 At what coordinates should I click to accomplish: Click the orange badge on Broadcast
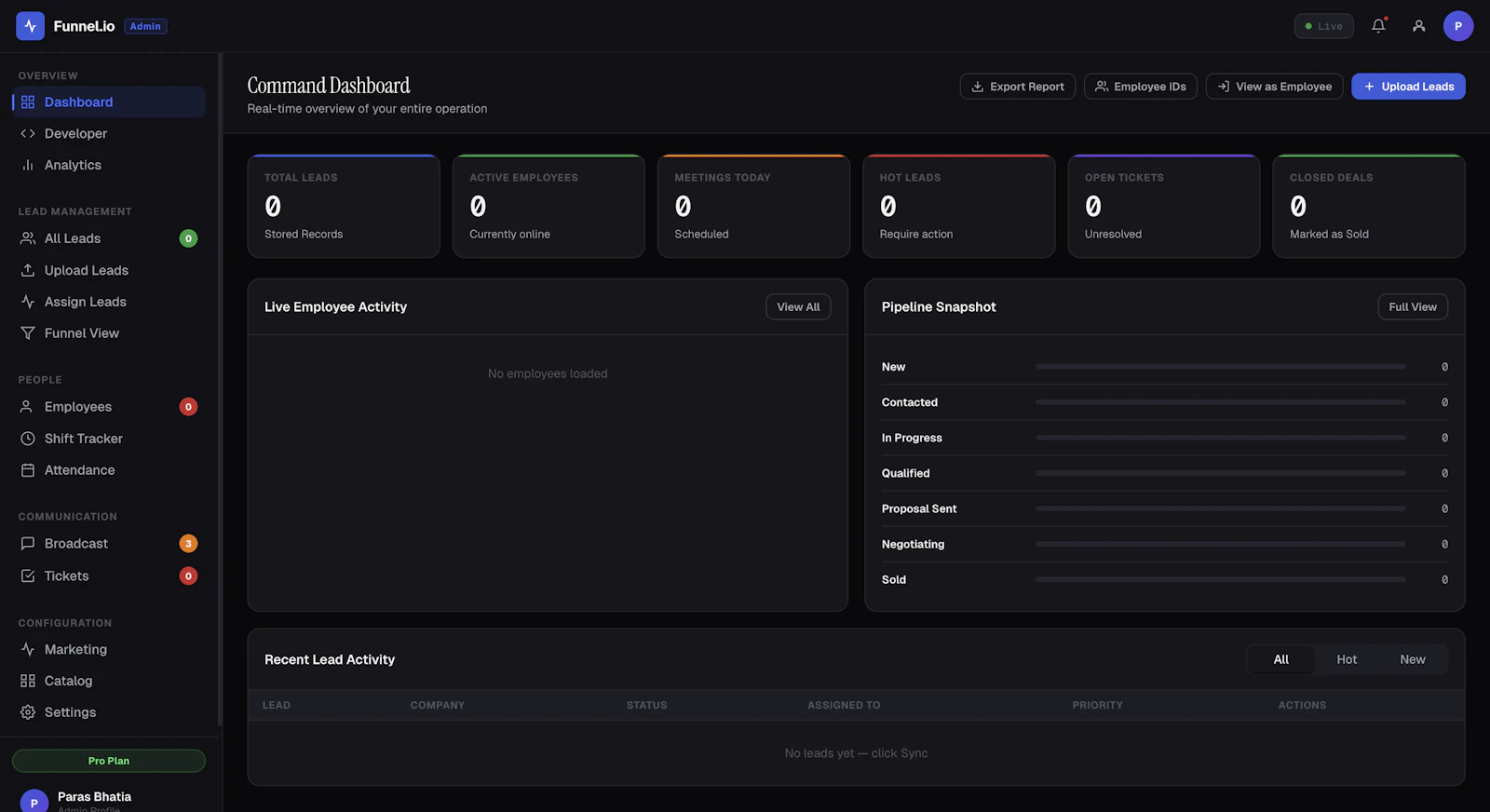click(188, 544)
